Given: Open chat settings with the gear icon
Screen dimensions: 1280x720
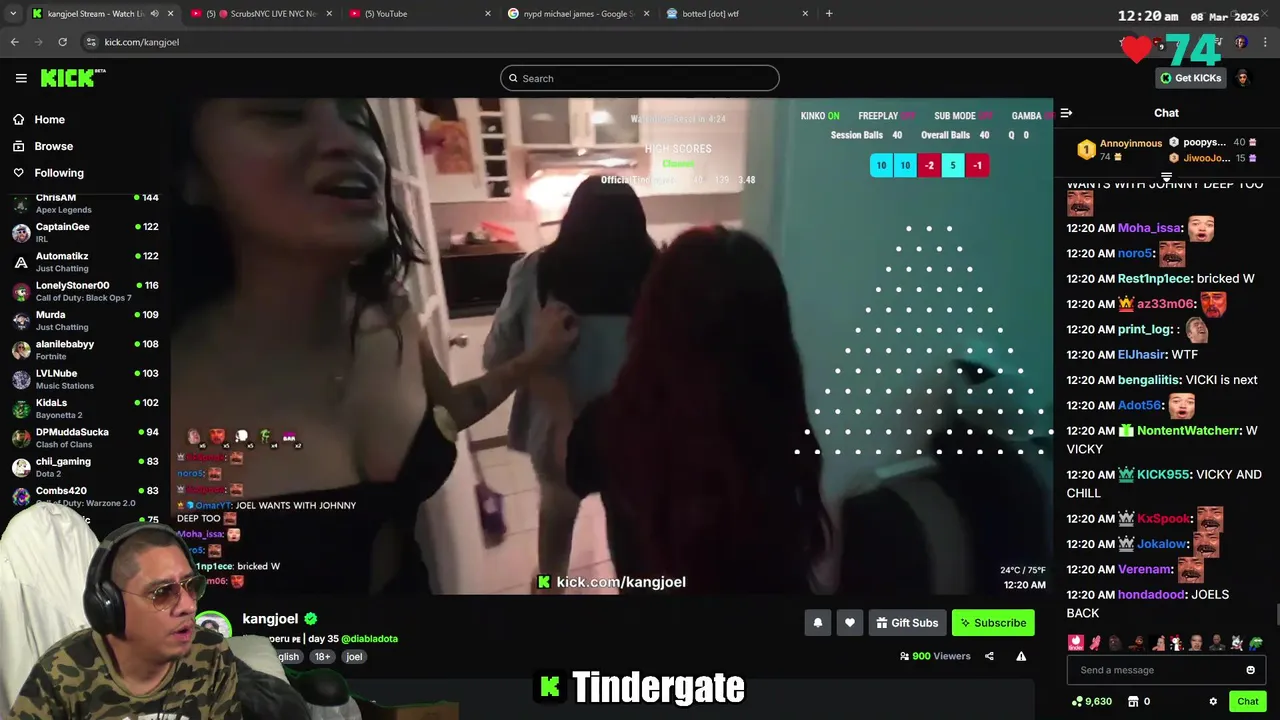Looking at the screenshot, I should [1213, 702].
